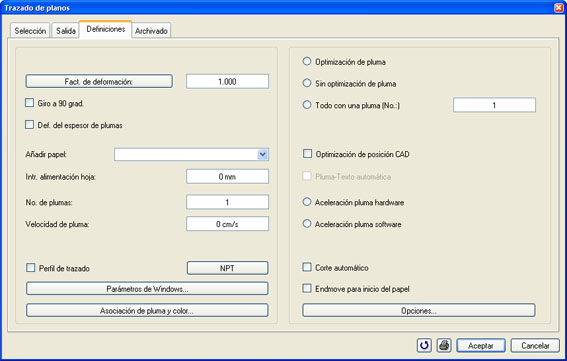Click the Cancelar button
This screenshot has width=567, height=361.
[535, 345]
